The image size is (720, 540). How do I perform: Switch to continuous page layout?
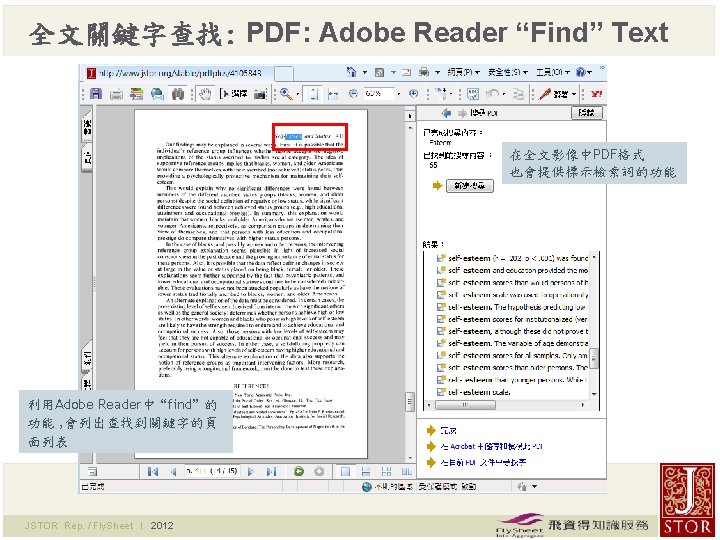tap(366, 471)
